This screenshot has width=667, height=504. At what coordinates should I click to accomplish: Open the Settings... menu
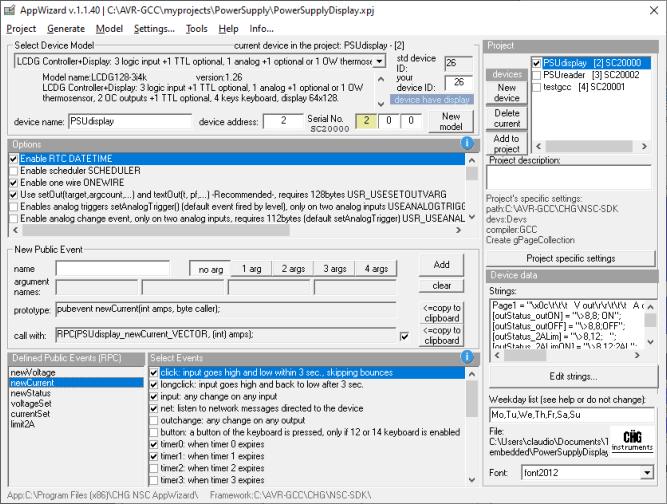point(154,28)
